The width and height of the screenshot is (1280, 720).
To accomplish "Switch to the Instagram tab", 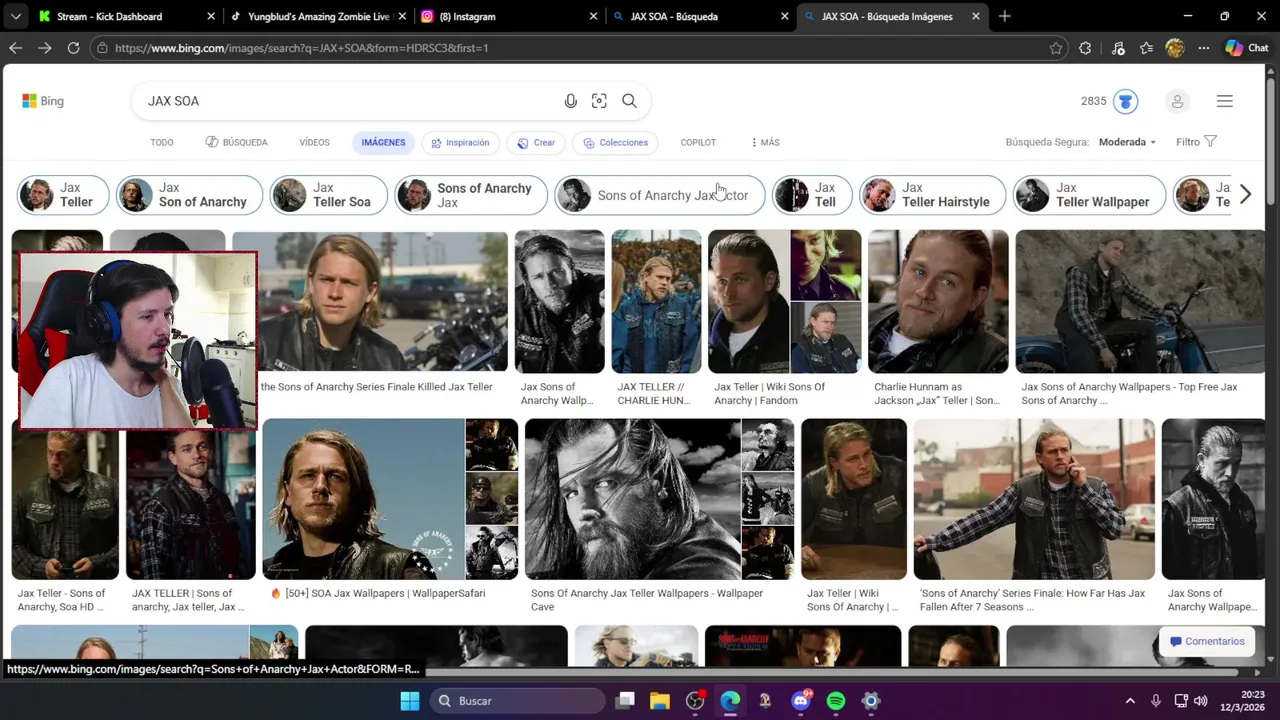I will tap(509, 16).
